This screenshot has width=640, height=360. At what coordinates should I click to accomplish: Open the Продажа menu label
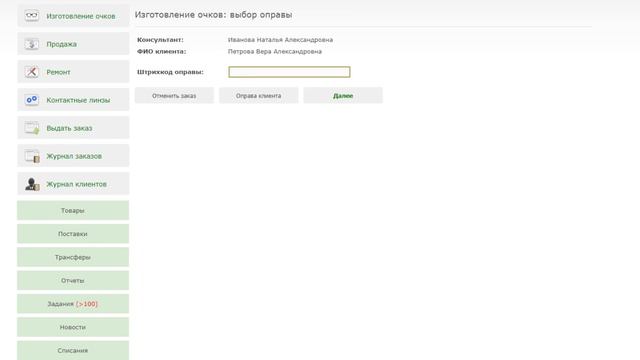click(61, 44)
